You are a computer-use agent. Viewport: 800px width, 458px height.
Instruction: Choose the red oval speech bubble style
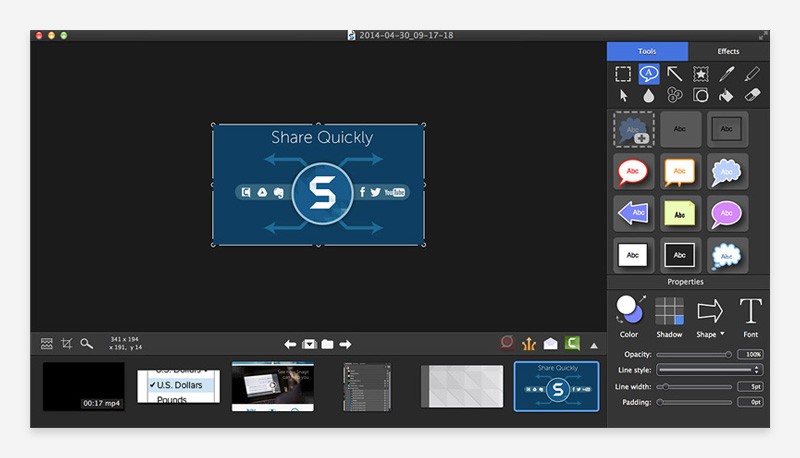(633, 171)
